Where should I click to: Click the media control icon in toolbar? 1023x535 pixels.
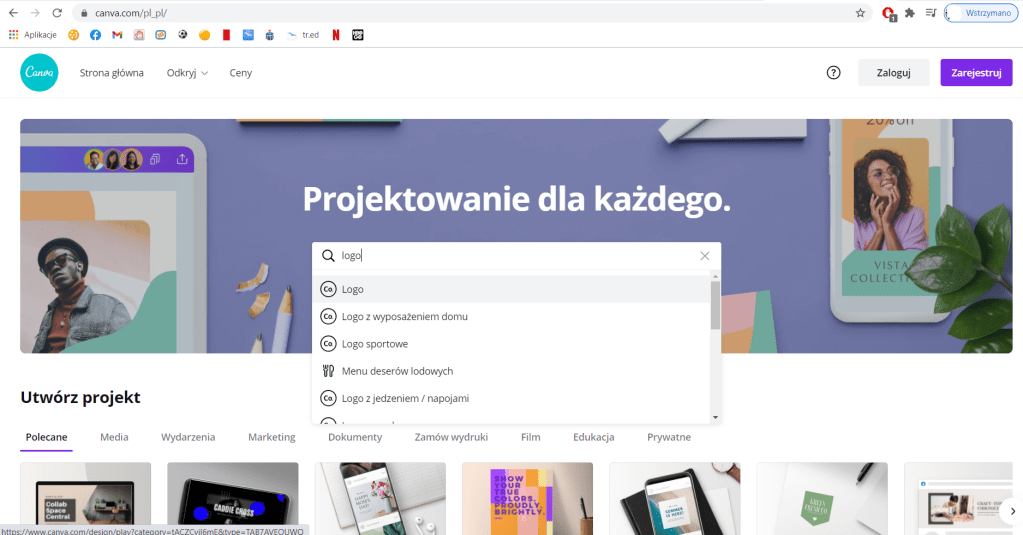(932, 13)
